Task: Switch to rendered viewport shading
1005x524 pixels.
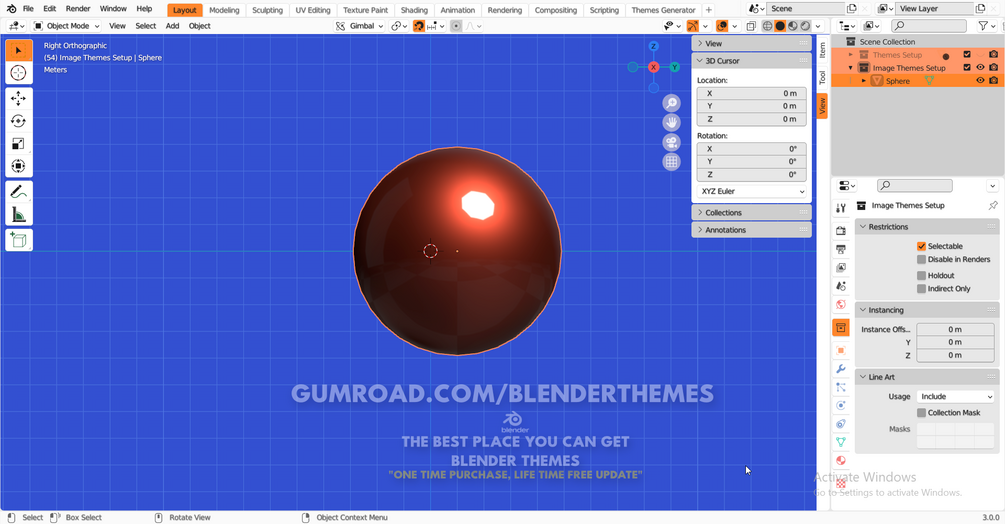Action: point(805,26)
